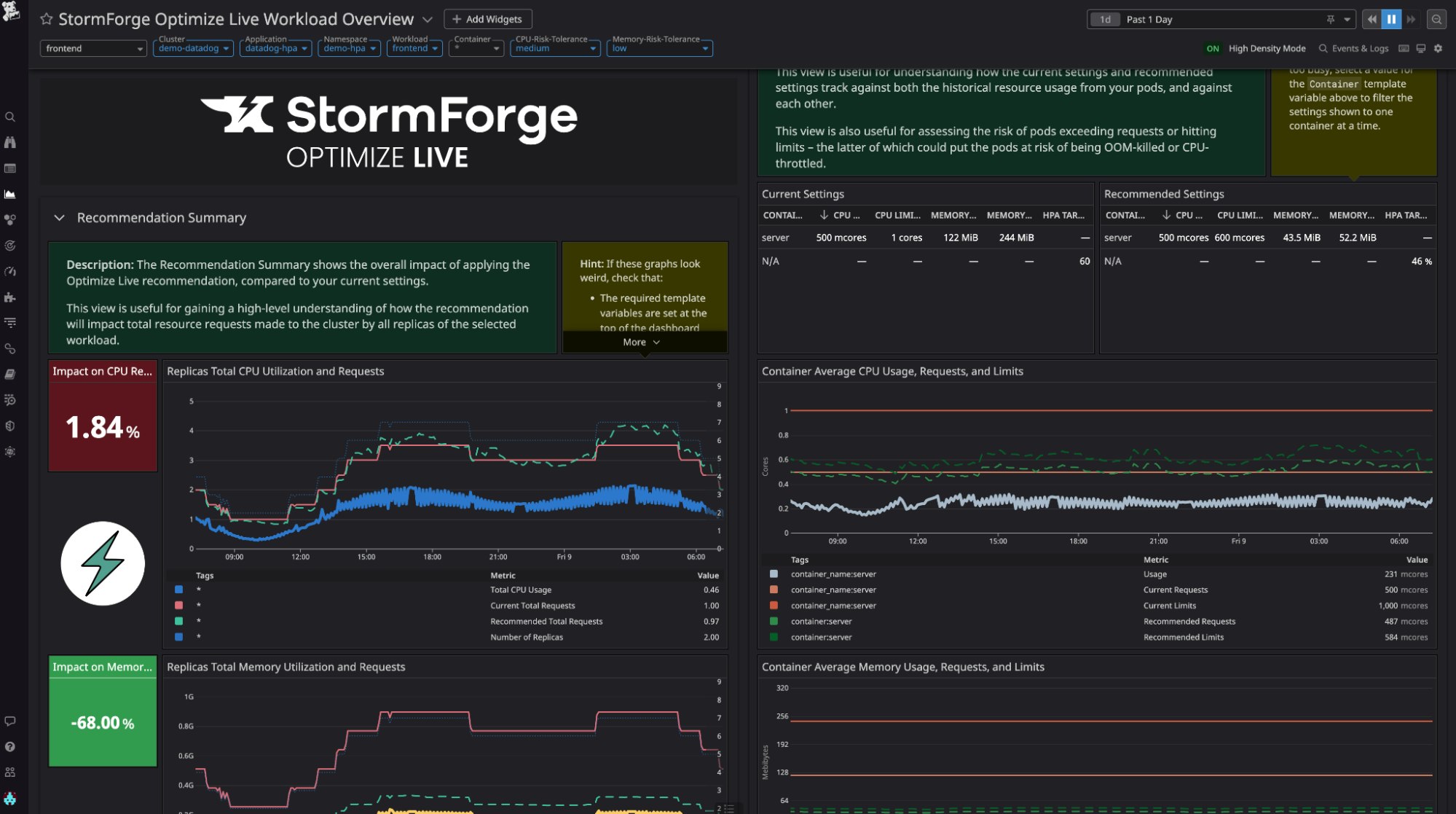Select the dashboards list icon in sidebar

(x=10, y=168)
